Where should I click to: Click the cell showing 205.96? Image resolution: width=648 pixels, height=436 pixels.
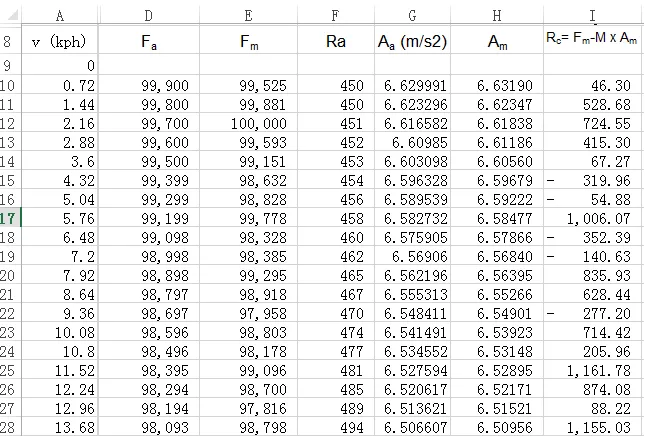pos(593,351)
